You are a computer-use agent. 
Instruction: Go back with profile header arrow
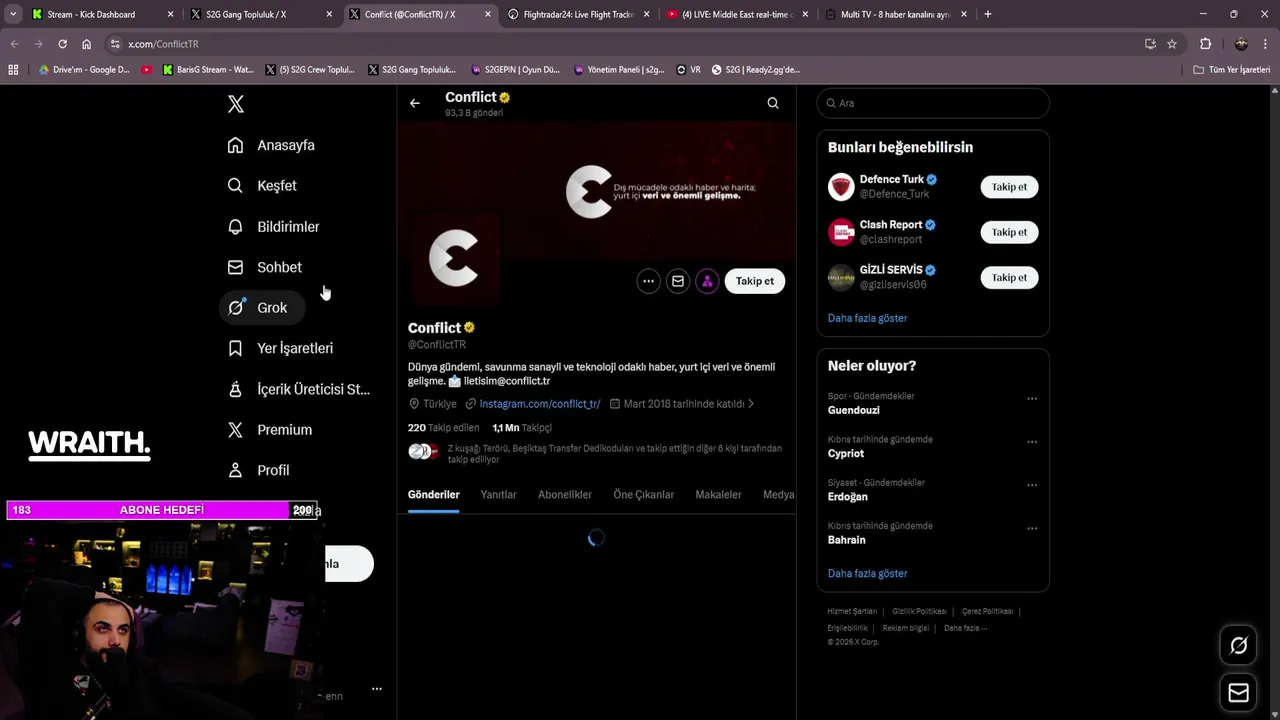click(414, 103)
